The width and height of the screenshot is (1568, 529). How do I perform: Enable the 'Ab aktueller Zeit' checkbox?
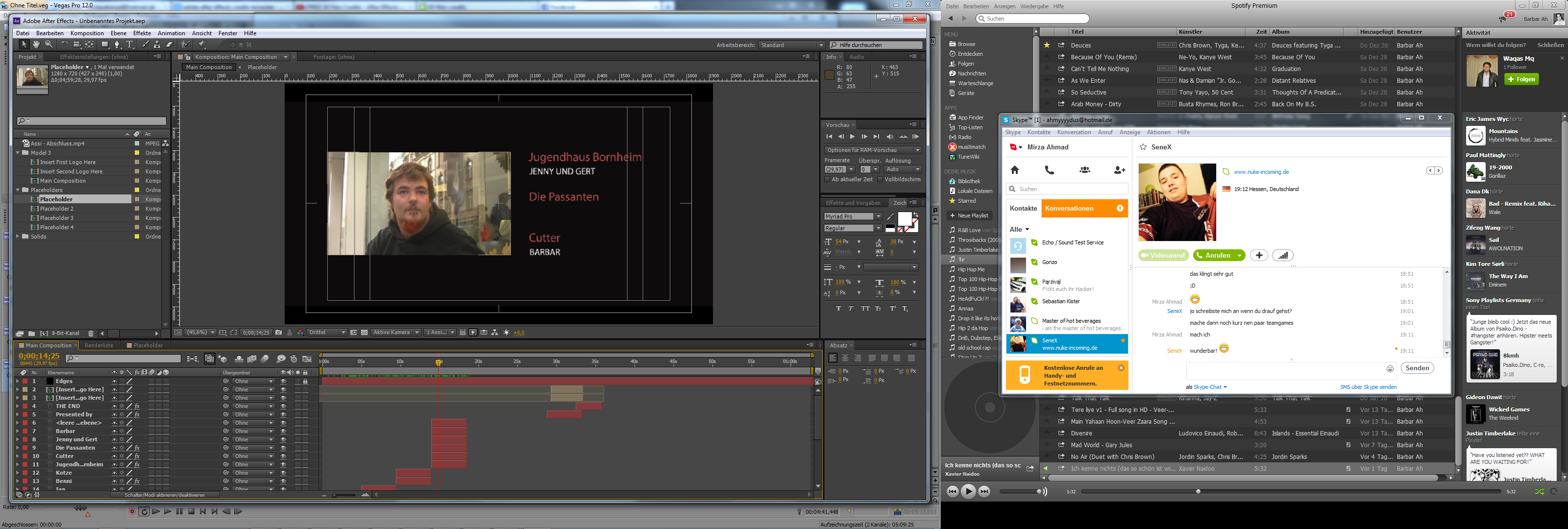[x=827, y=180]
